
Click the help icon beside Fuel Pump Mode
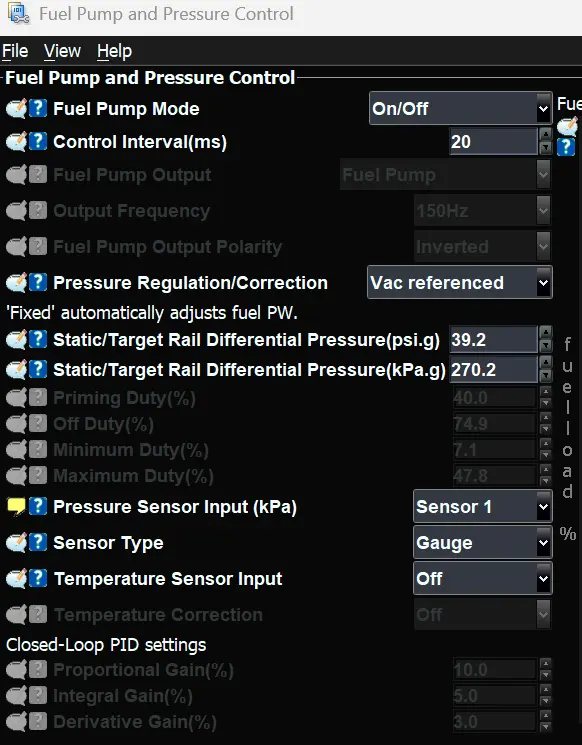point(38,108)
